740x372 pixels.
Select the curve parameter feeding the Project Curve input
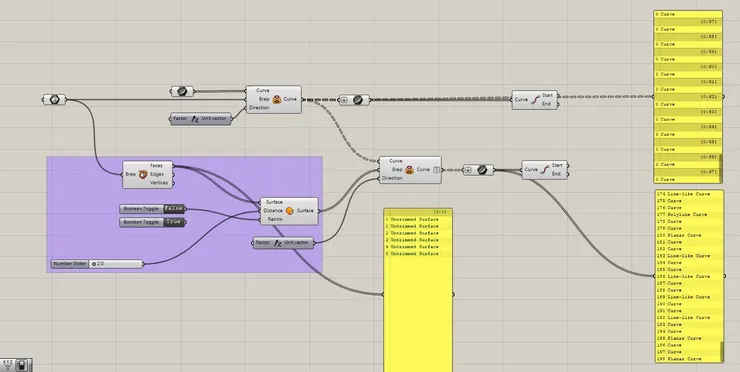click(x=182, y=91)
